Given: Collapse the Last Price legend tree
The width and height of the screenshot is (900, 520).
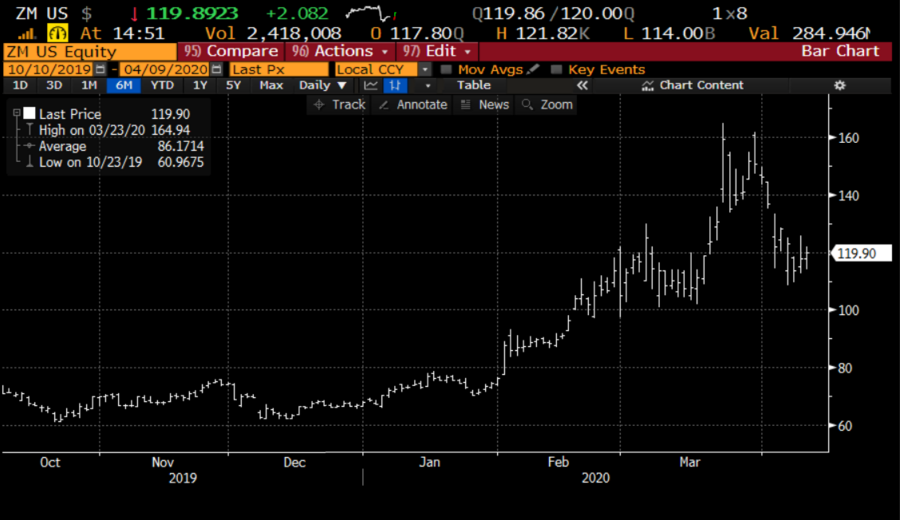Looking at the screenshot, I should click(x=17, y=113).
